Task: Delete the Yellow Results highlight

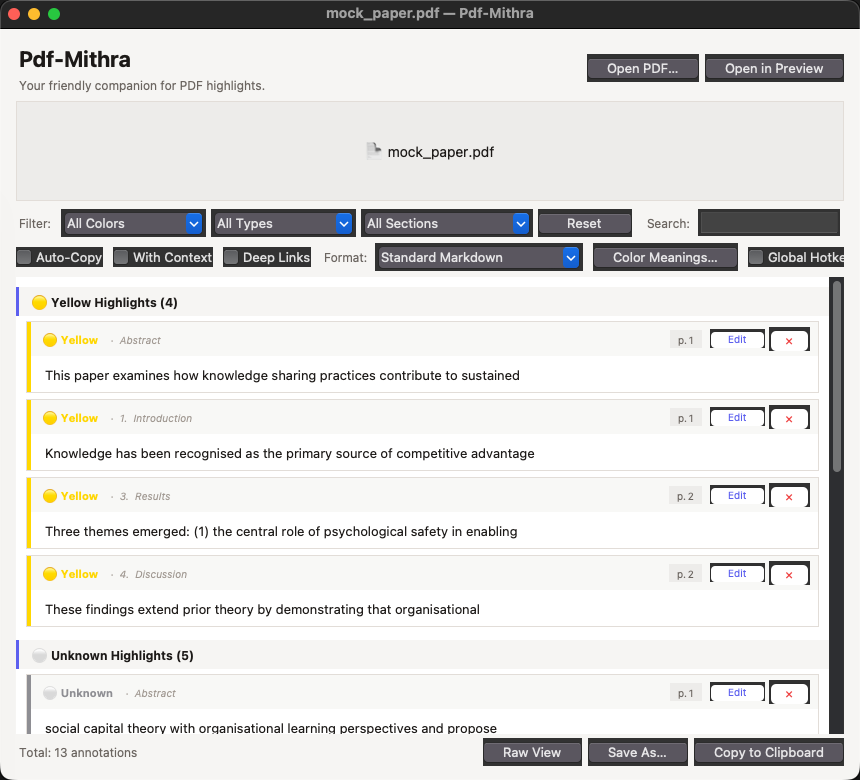Action: (789, 496)
